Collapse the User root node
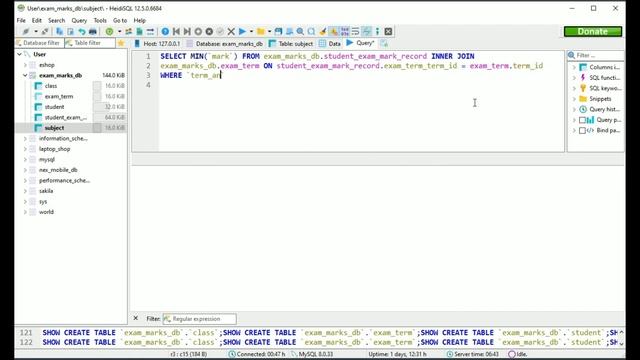Screen dimensions: 640x360 point(19,54)
